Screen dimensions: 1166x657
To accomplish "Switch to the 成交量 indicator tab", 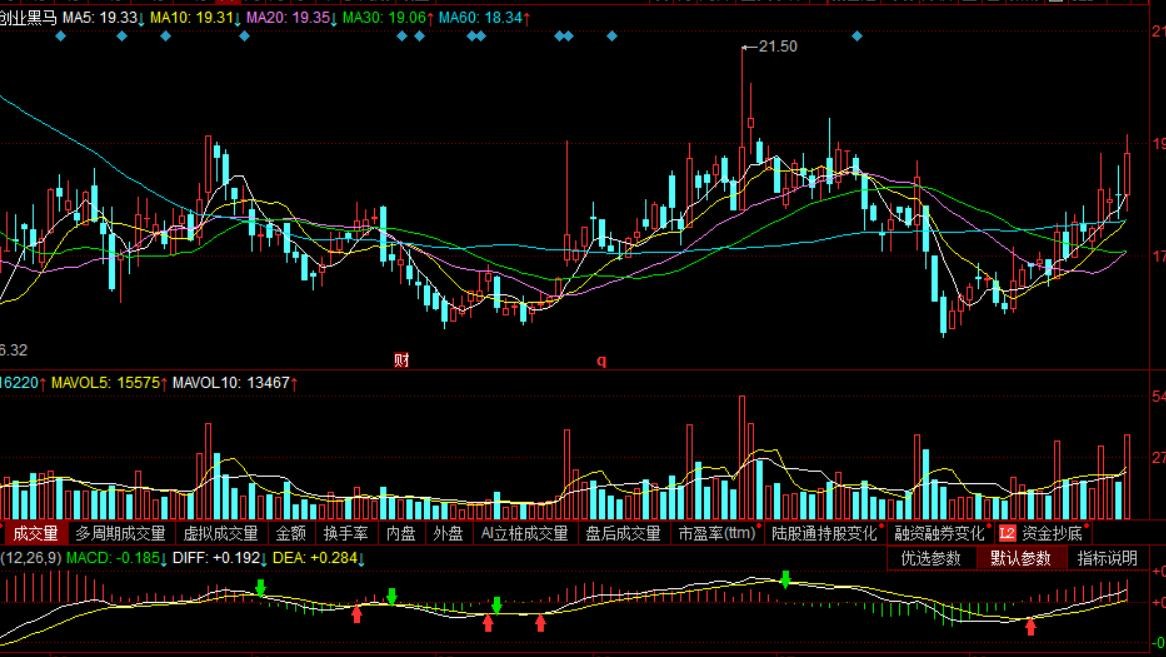I will 35,534.
